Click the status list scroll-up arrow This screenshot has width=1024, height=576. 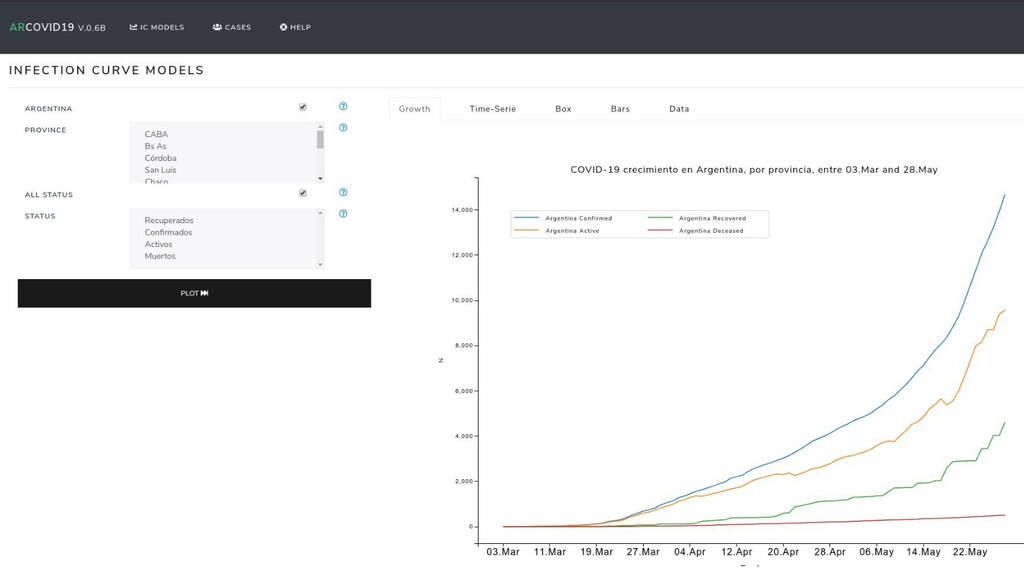tap(320, 212)
